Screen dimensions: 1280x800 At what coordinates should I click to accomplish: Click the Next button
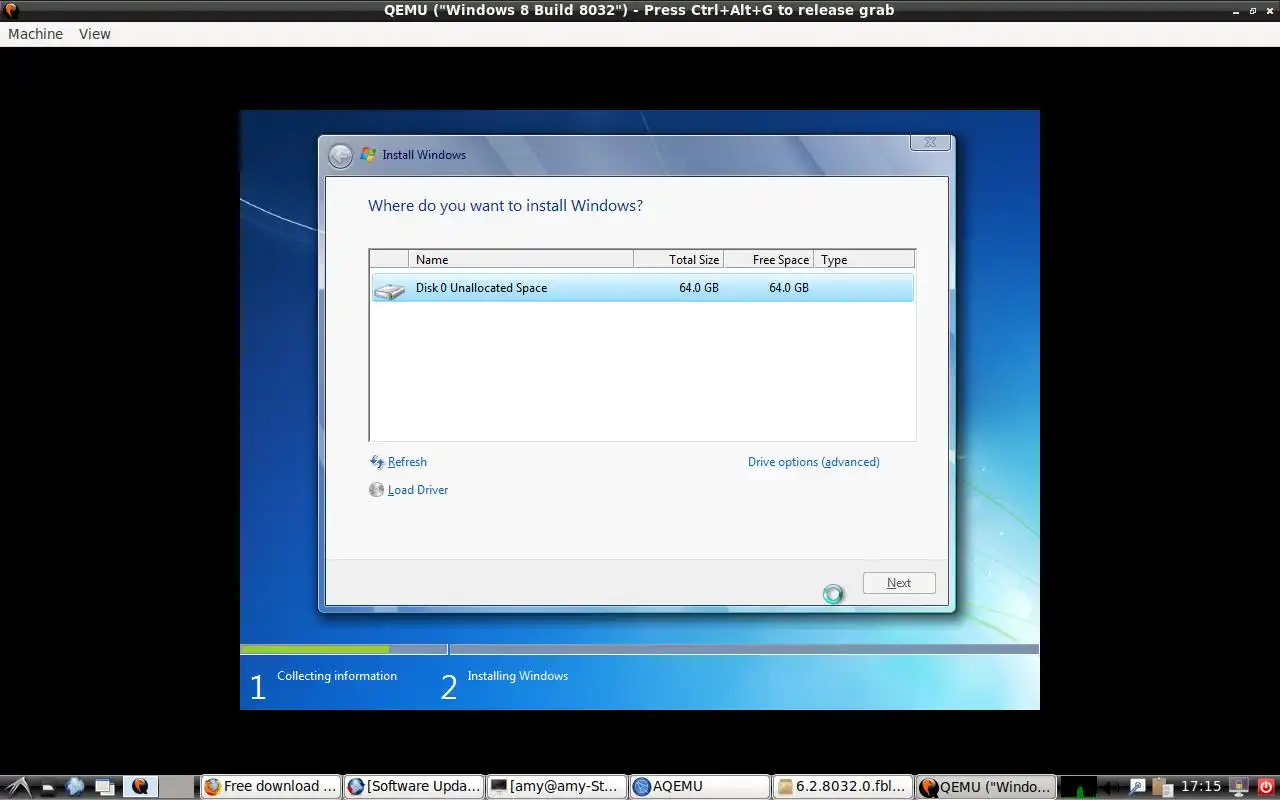click(x=899, y=583)
